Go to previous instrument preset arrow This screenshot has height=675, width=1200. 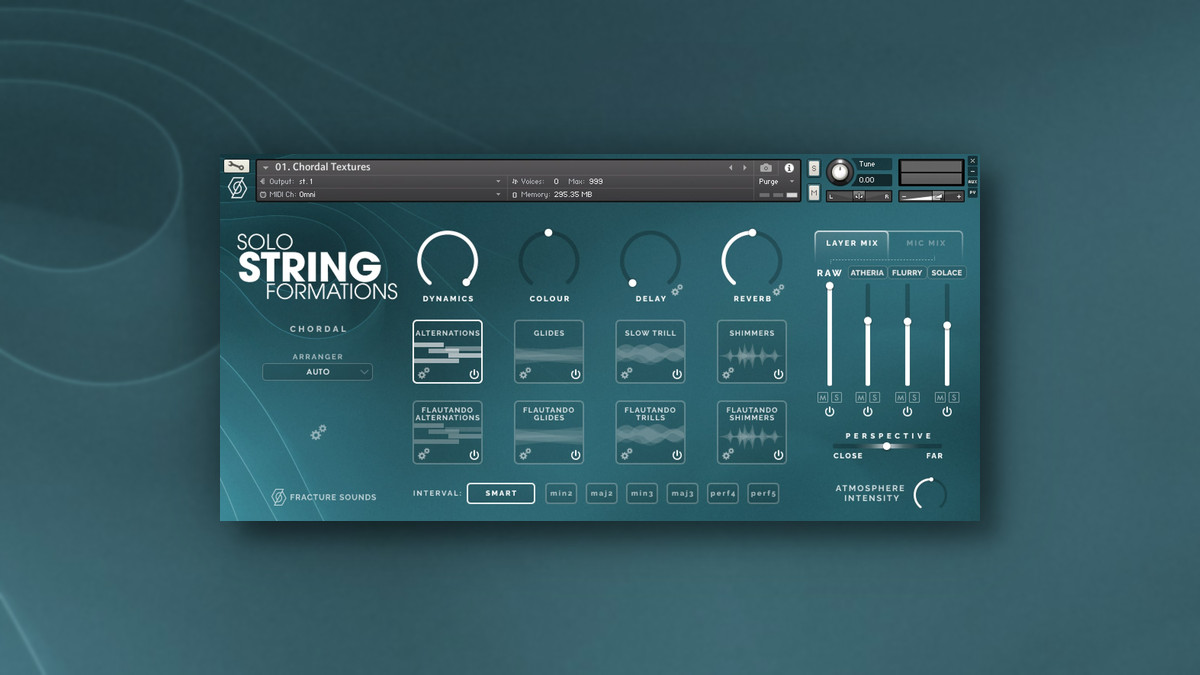click(730, 168)
